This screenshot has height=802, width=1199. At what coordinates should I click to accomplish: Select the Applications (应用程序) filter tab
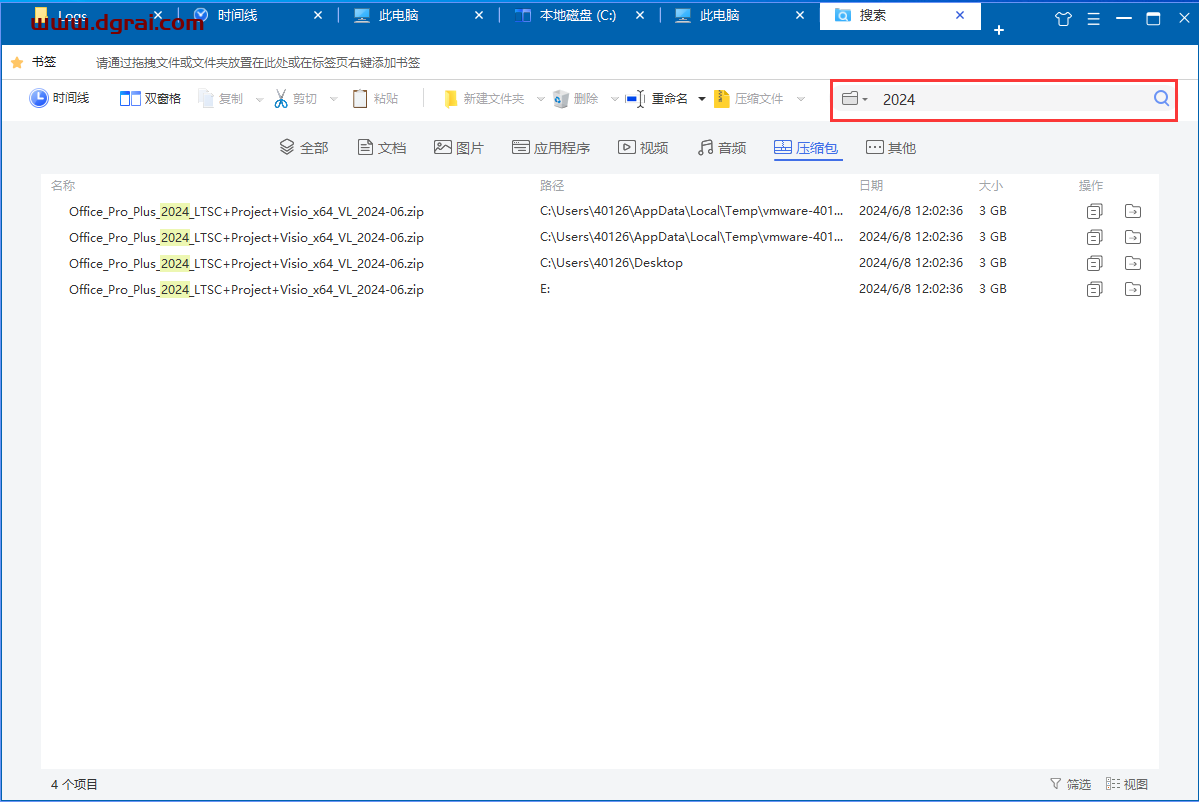[551, 148]
